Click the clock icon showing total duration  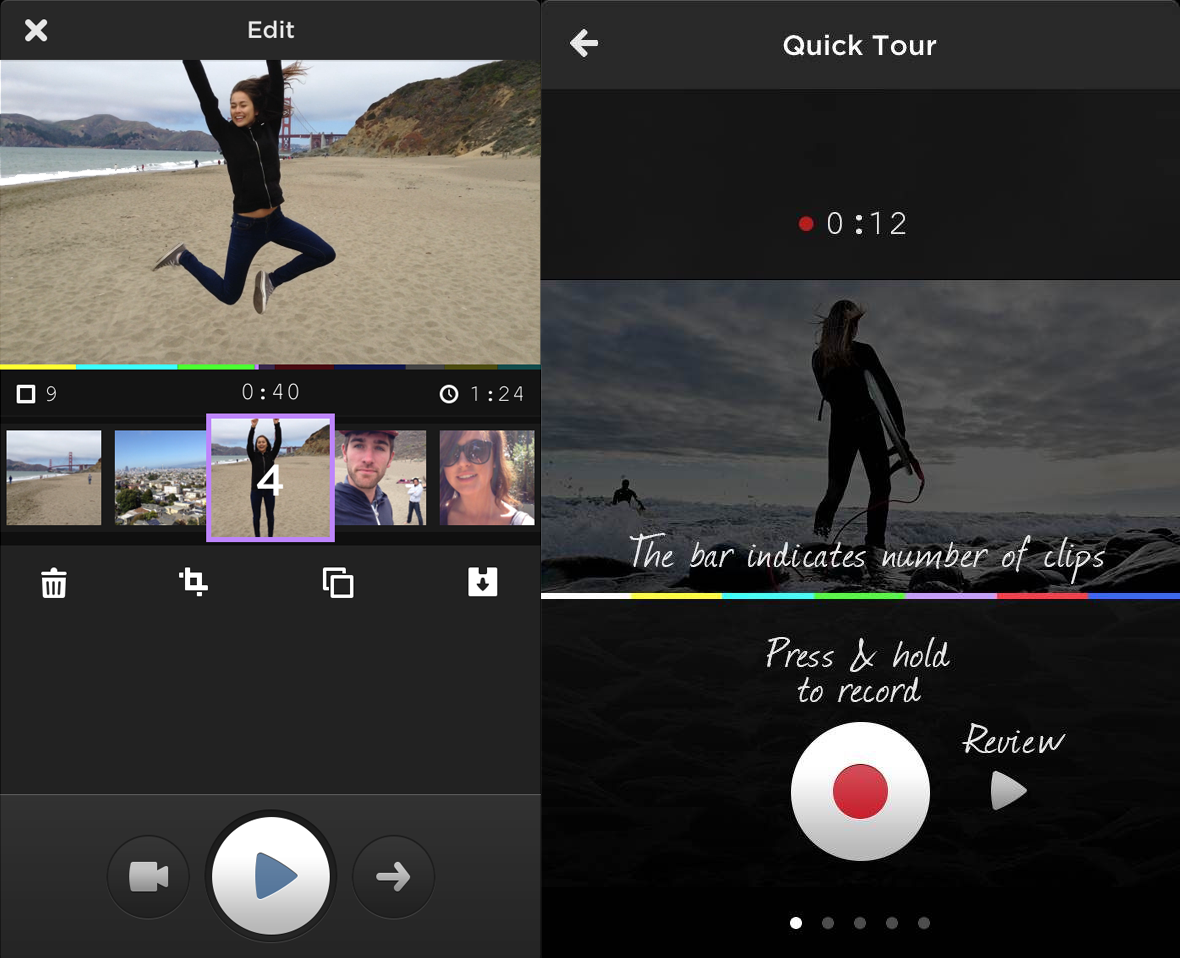[451, 393]
